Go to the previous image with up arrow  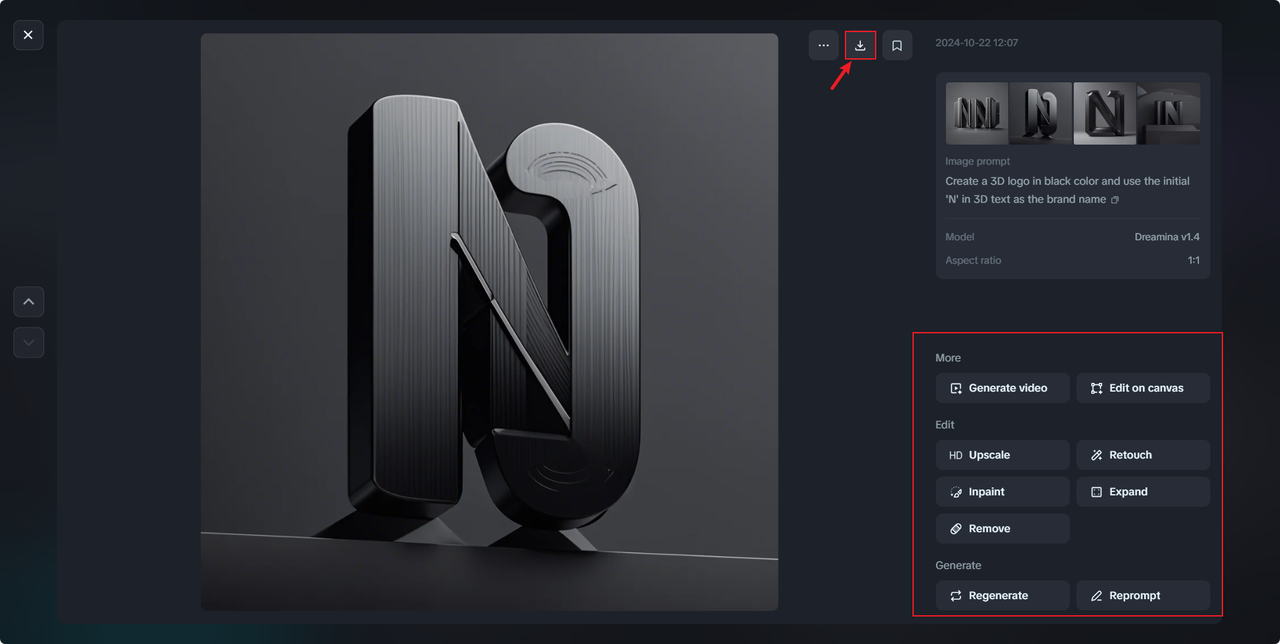pyautogui.click(x=28, y=301)
